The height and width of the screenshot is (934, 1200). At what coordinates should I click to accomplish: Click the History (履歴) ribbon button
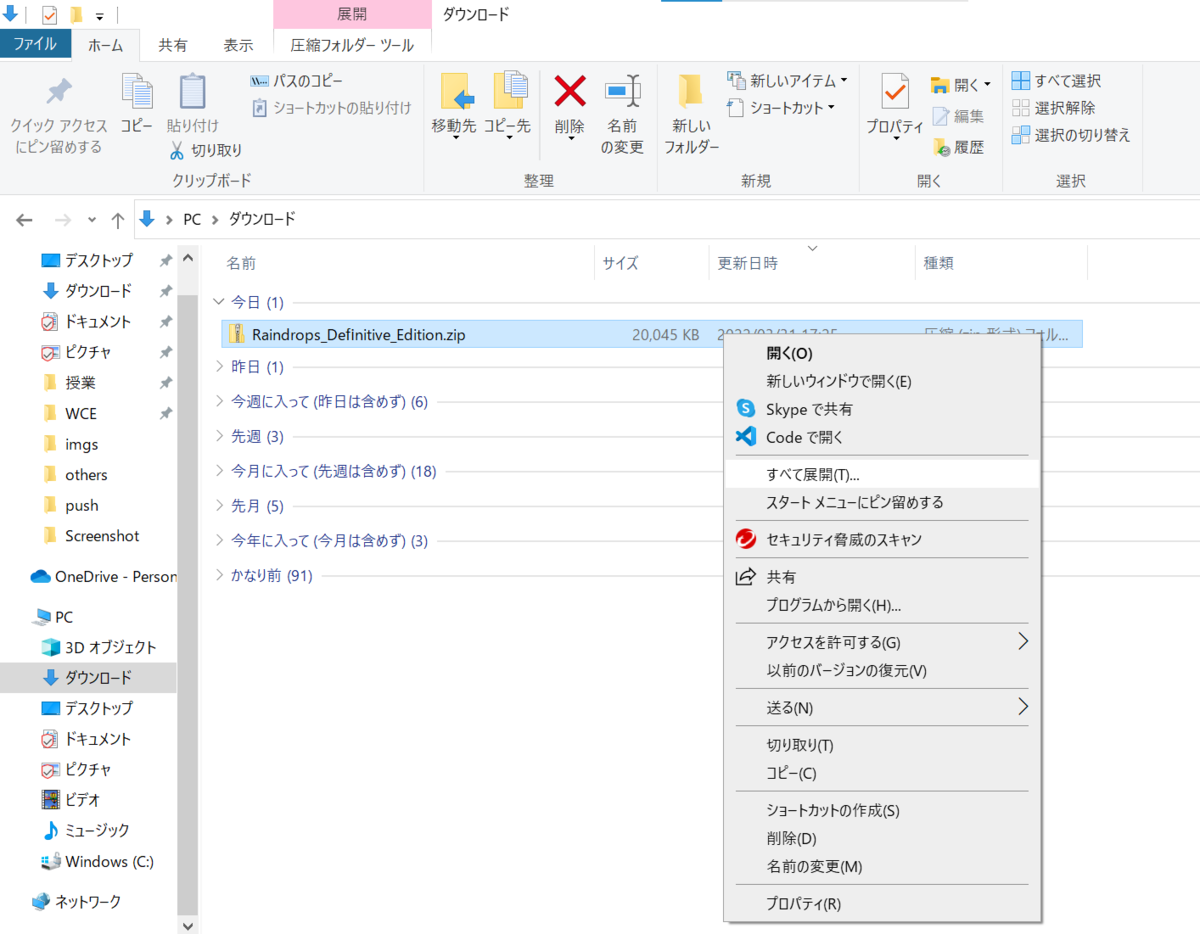pyautogui.click(x=958, y=147)
